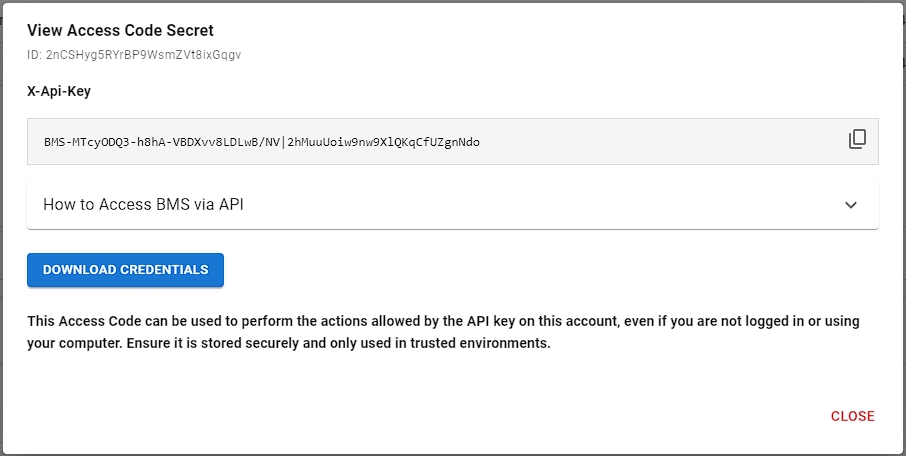Screen dimensions: 906x456
Task: Click the 'ID:' prefix under the title
Action: coord(34,55)
